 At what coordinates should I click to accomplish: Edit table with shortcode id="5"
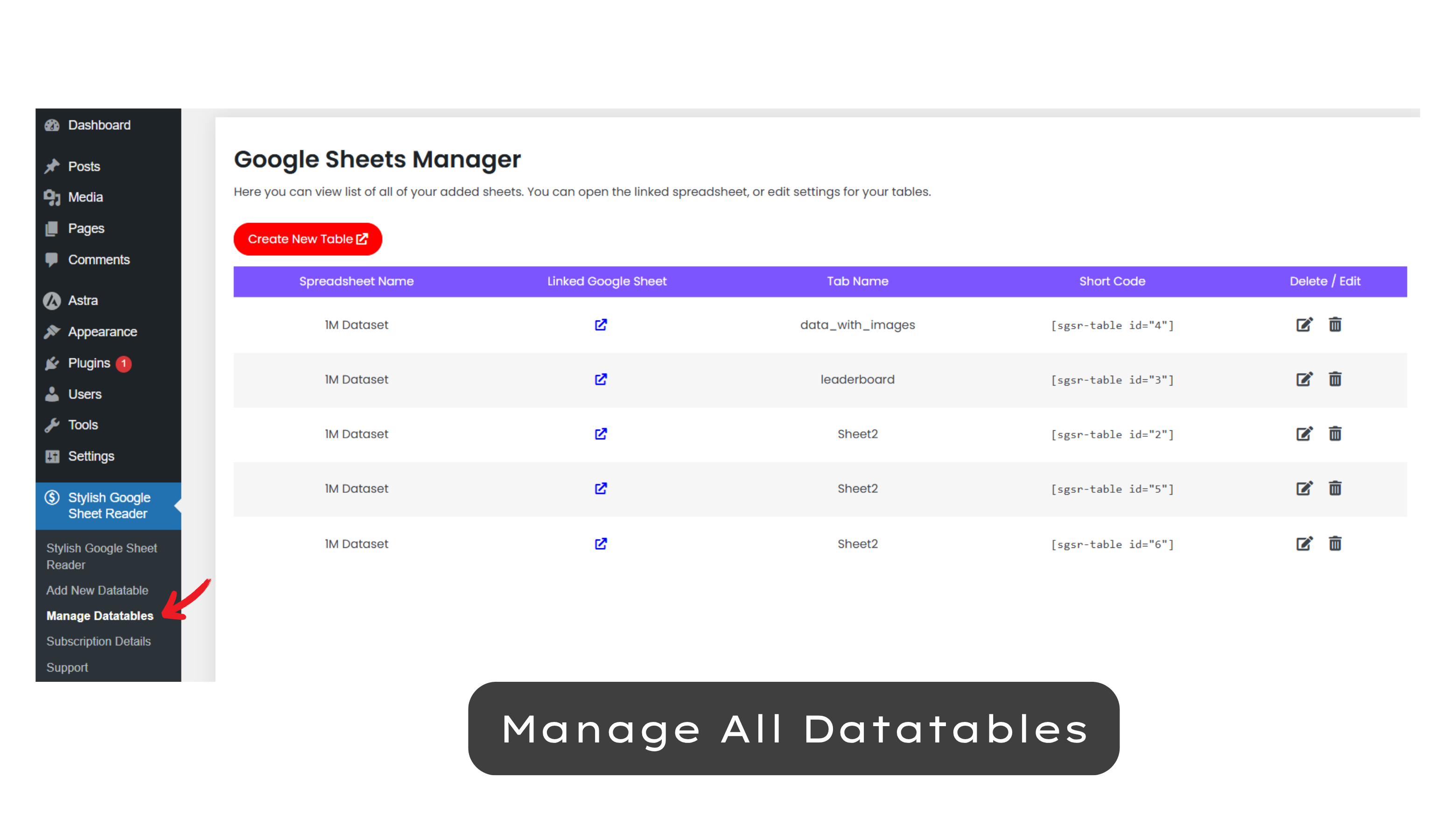tap(1304, 488)
